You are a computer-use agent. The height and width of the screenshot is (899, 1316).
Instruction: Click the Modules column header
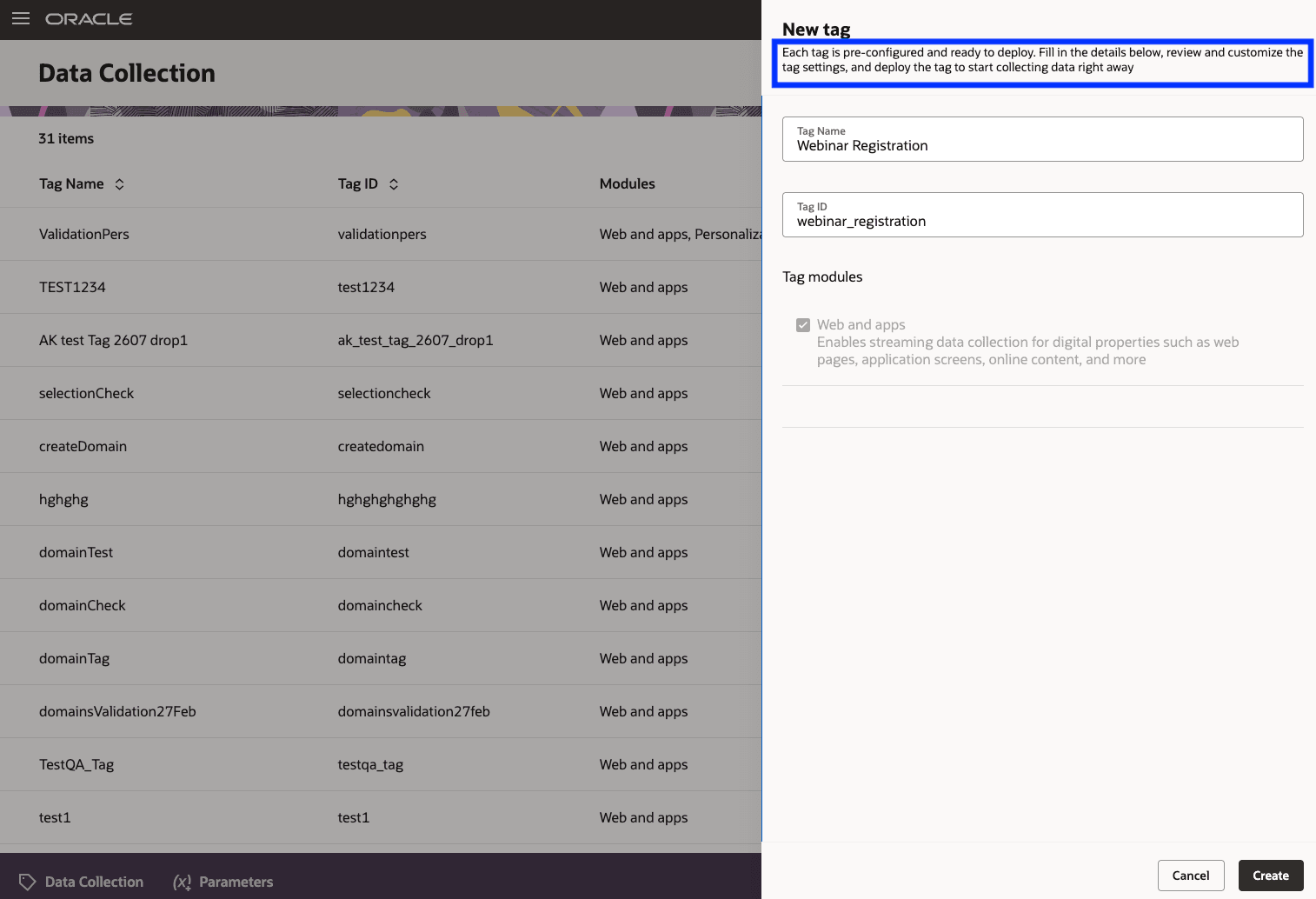tap(628, 184)
